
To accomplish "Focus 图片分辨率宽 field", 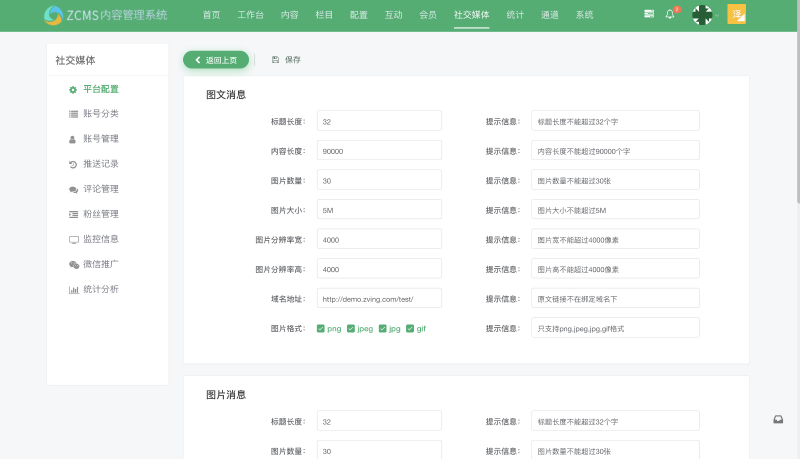I will [x=379, y=239].
